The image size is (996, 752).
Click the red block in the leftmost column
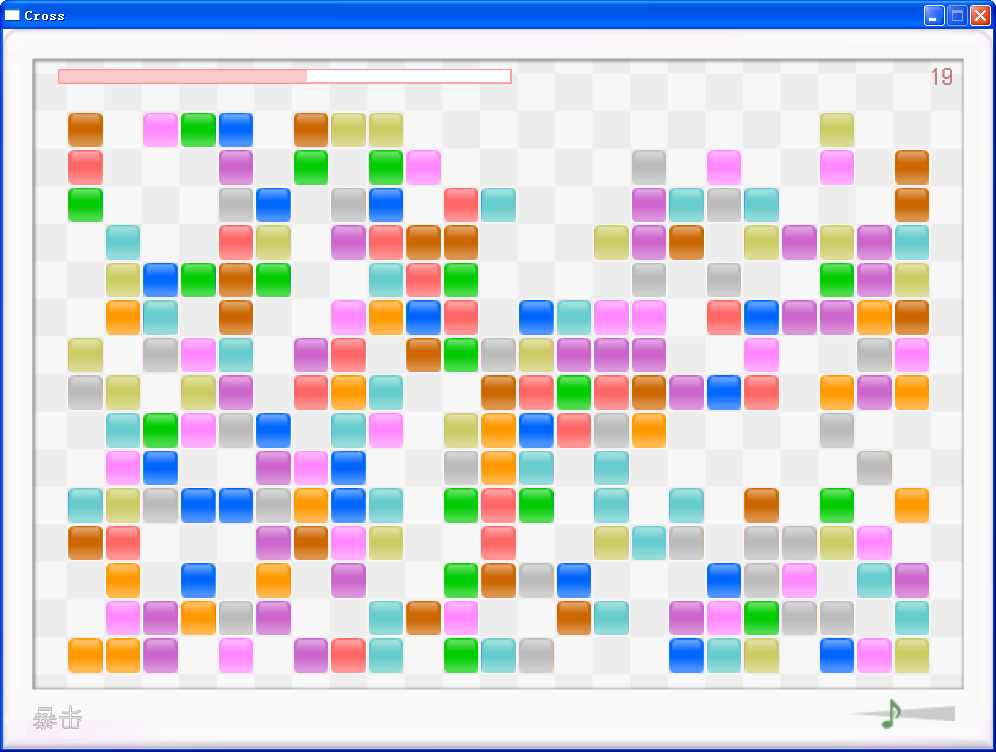85,168
